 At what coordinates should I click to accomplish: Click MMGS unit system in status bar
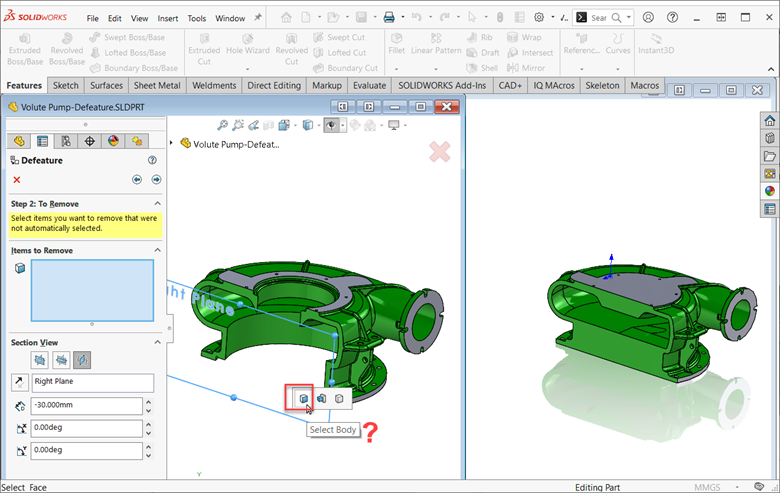point(707,488)
